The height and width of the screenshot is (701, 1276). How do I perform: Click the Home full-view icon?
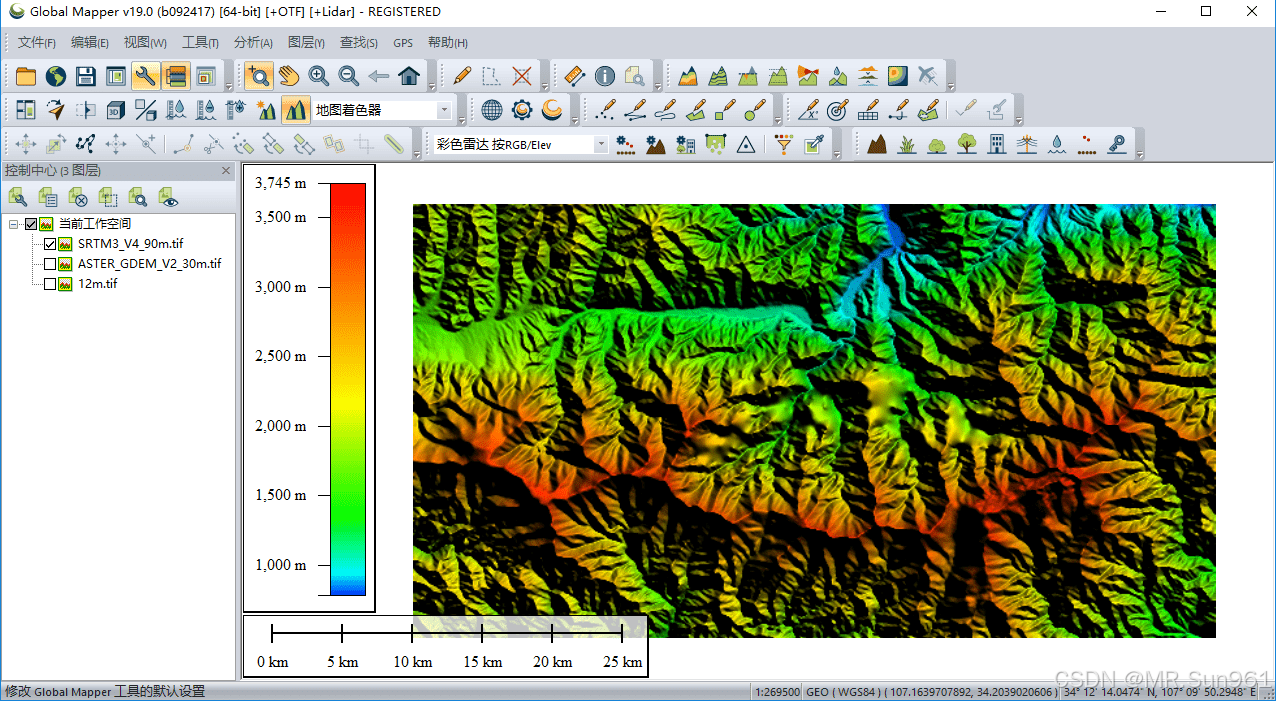[x=408, y=76]
